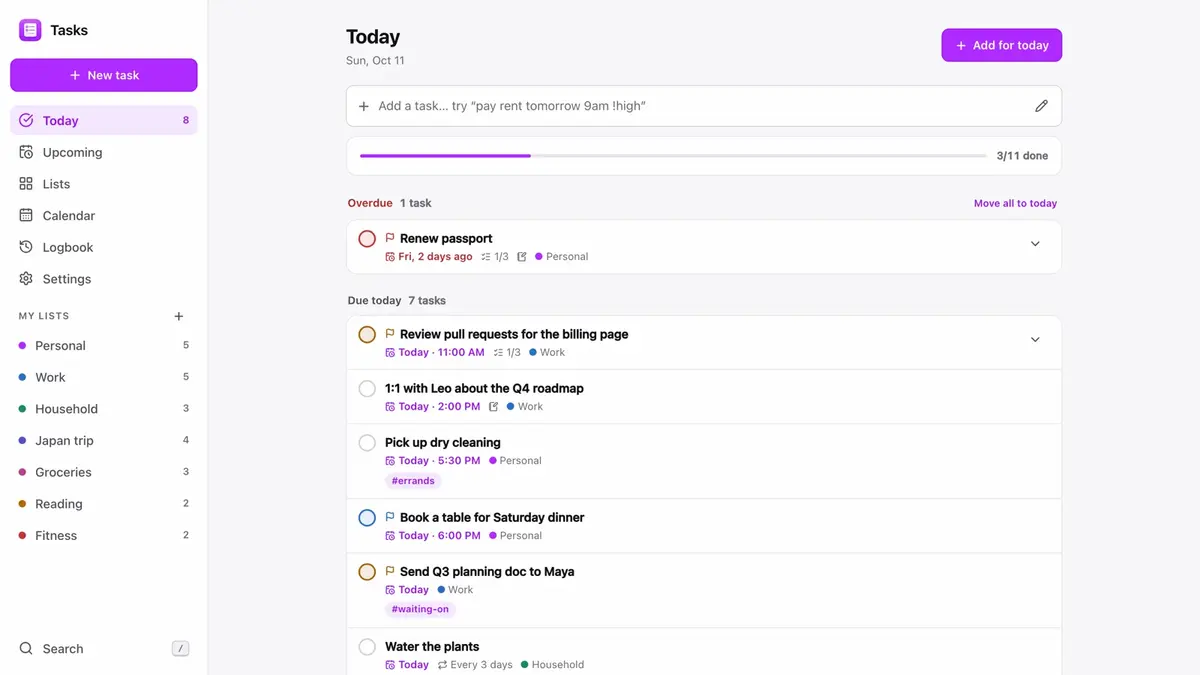Click the New task button

(x=104, y=75)
